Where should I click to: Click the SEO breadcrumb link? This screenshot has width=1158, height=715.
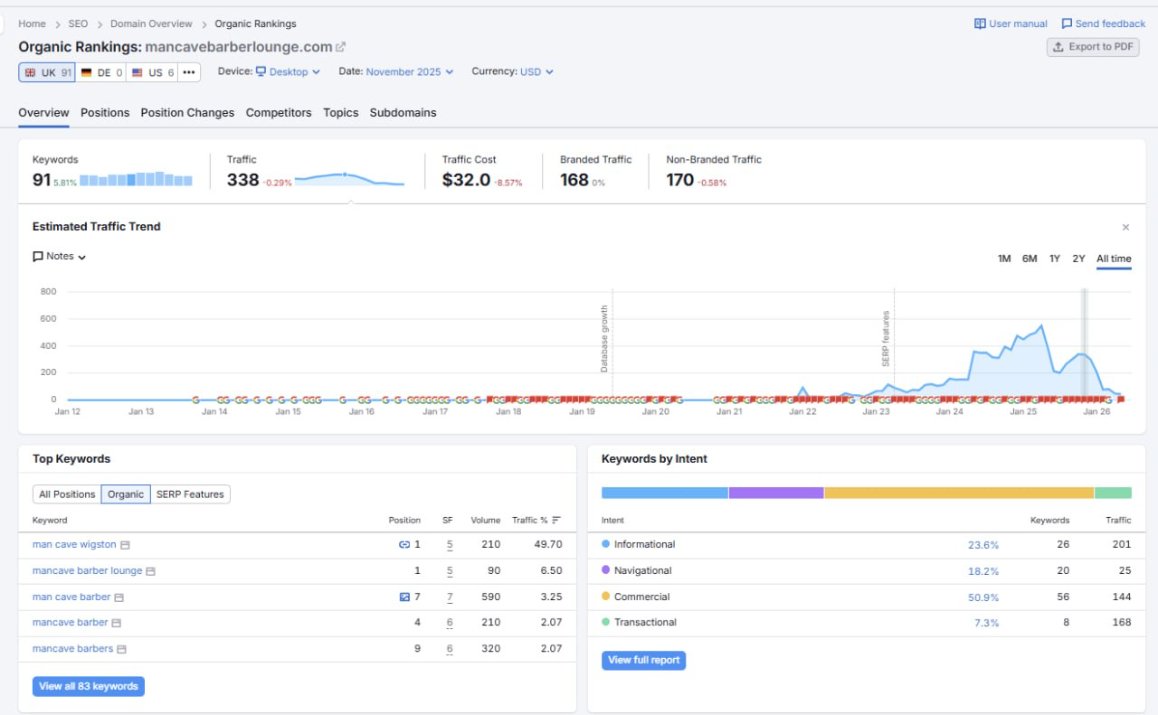click(78, 24)
